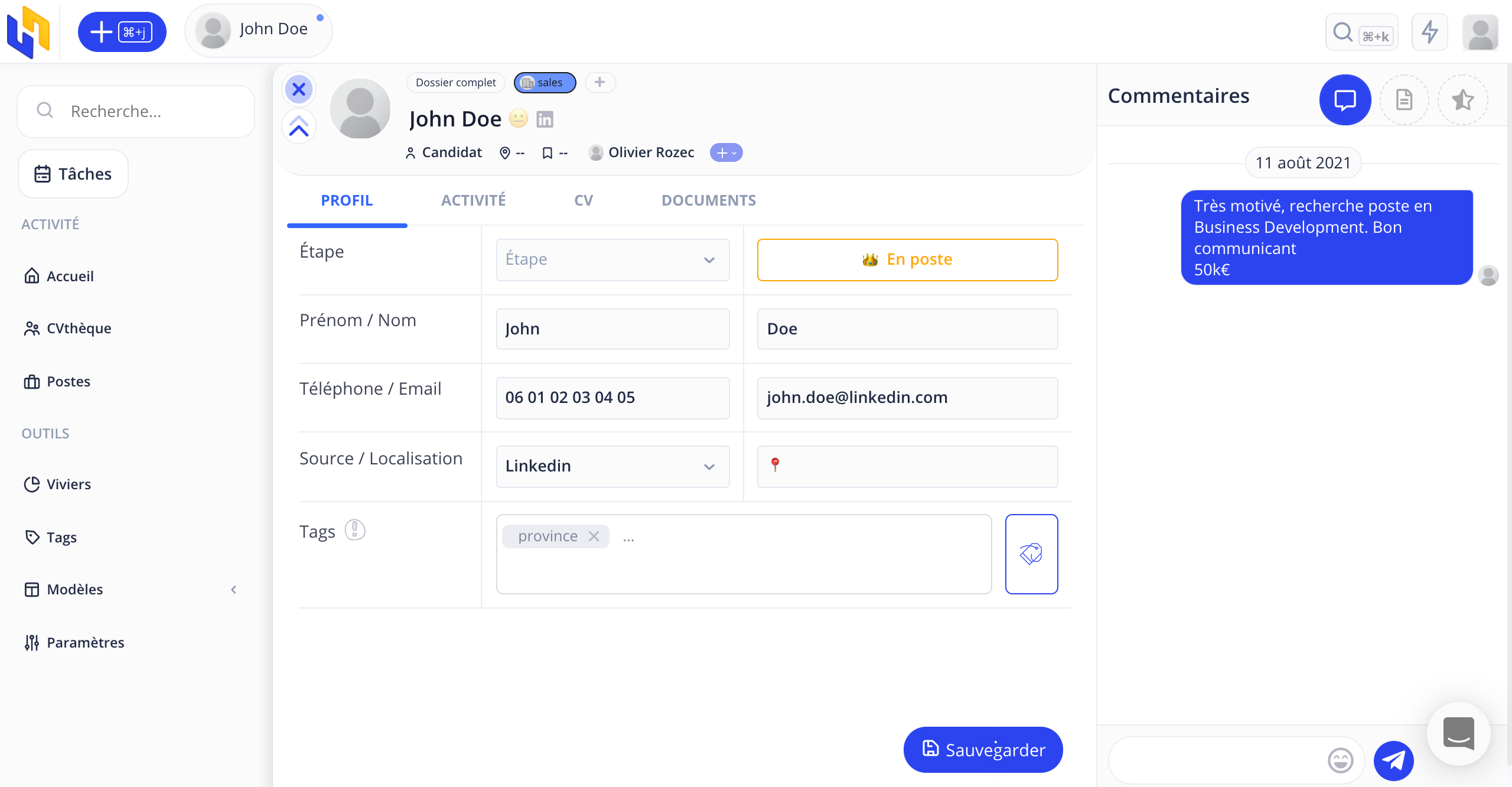Expand the Modèles sidebar submenu
1512x787 pixels.
[x=234, y=590]
